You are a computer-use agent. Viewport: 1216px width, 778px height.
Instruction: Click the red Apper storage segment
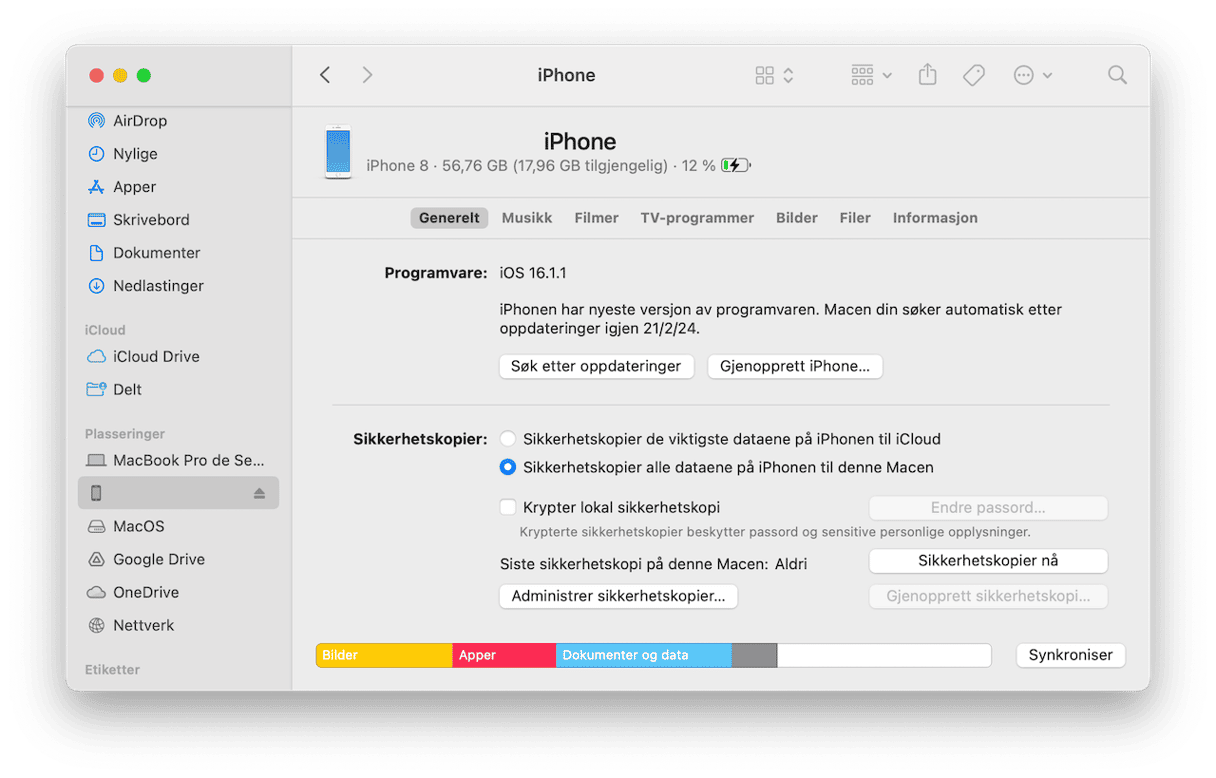pyautogui.click(x=504, y=655)
